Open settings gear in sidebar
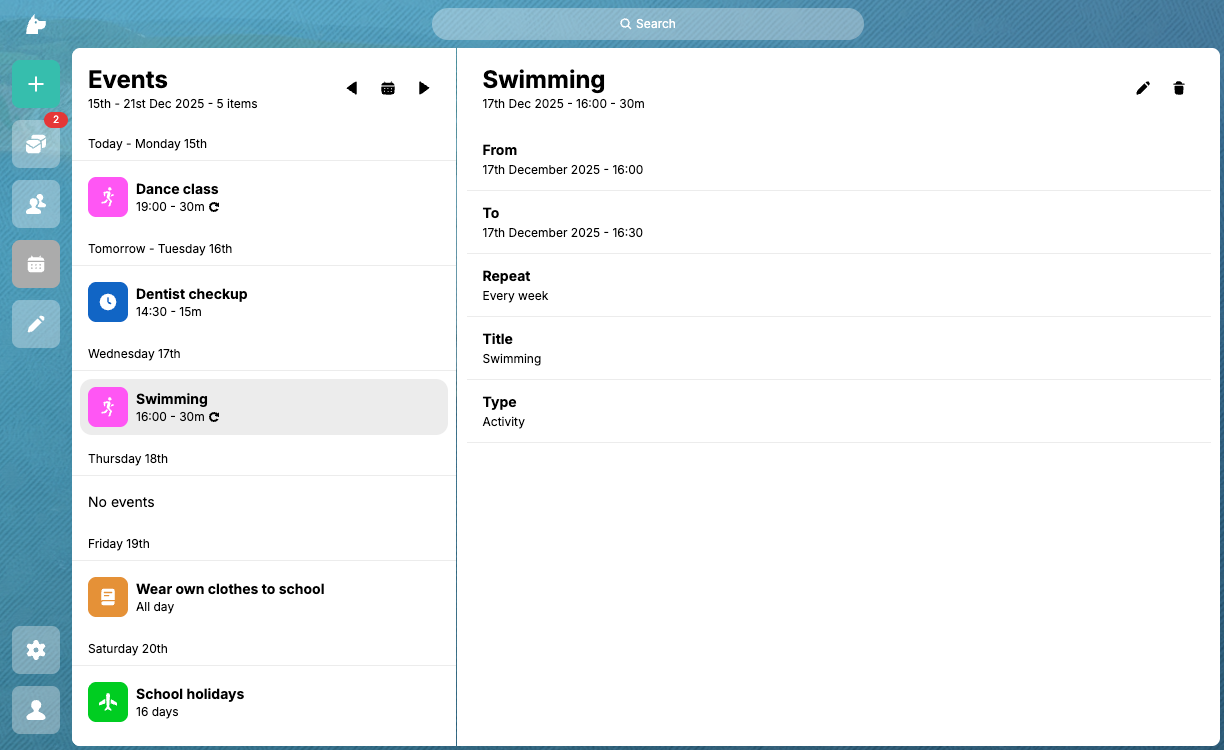The height and width of the screenshot is (750, 1224). (36, 650)
